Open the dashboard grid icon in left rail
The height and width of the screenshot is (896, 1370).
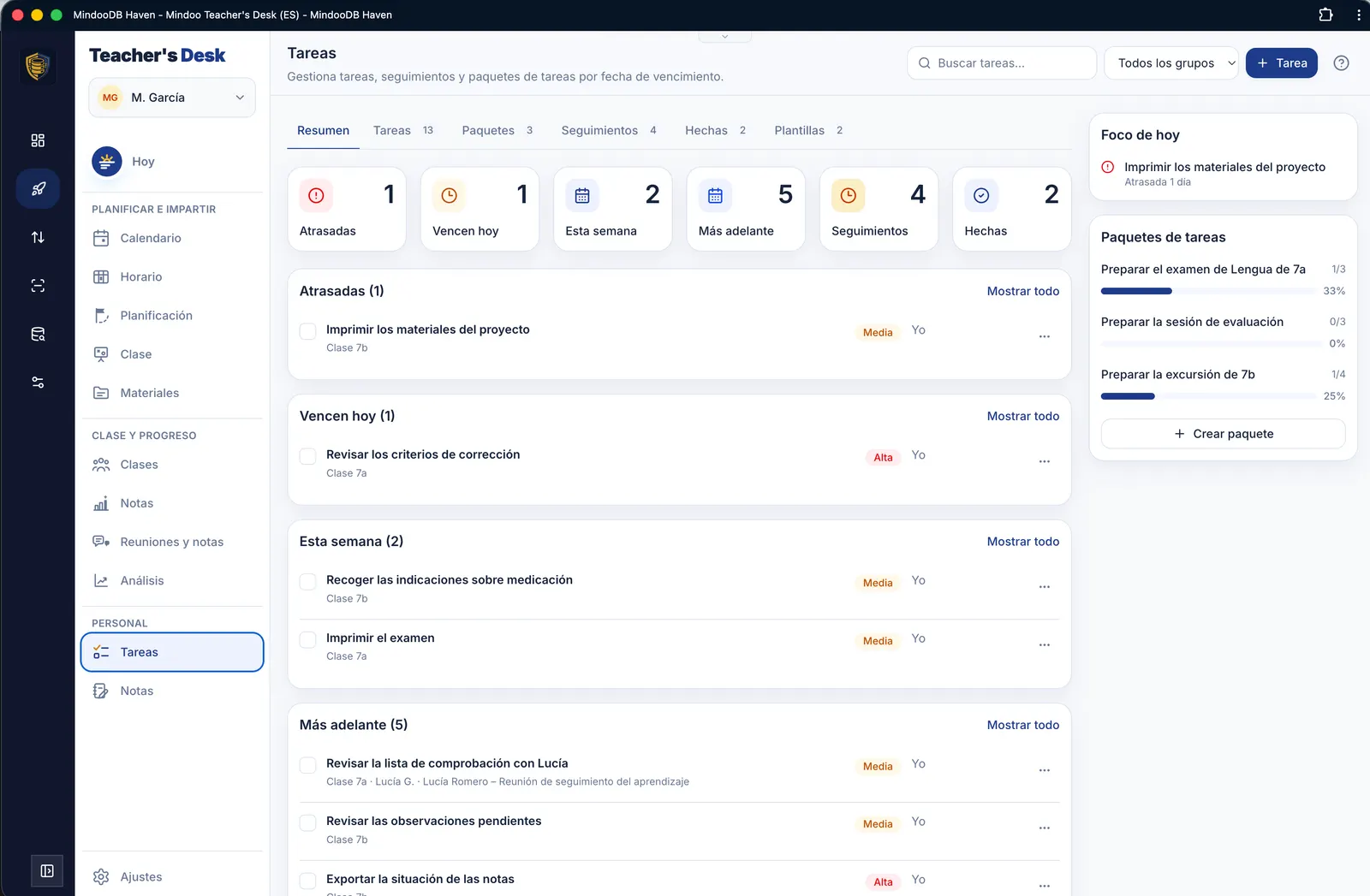point(38,140)
